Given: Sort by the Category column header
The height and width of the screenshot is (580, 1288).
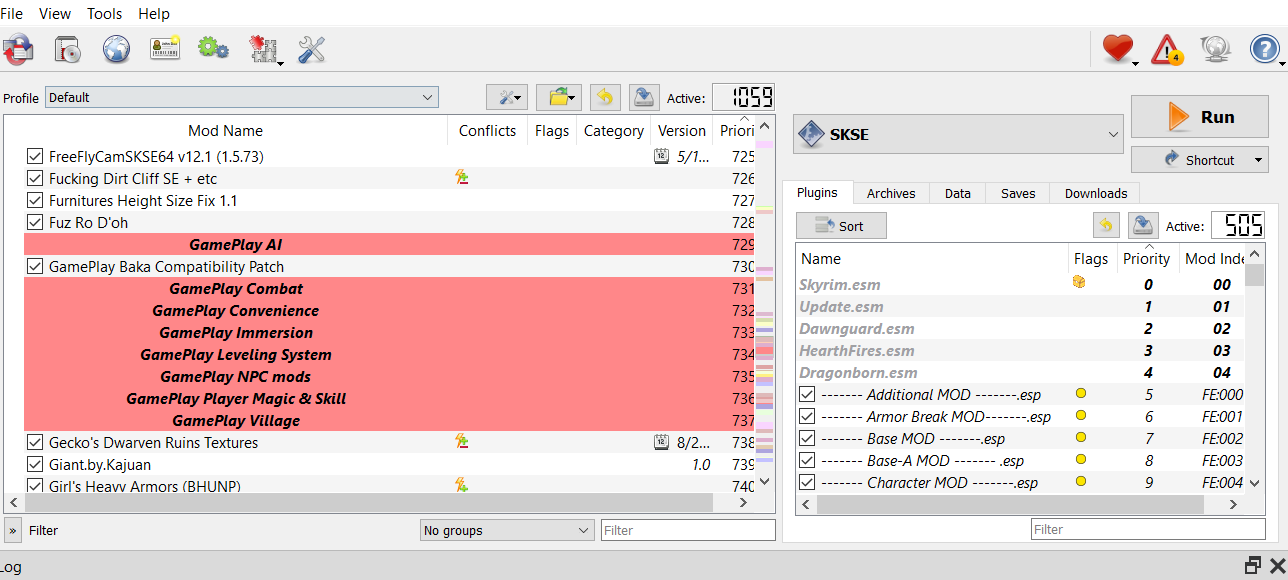Looking at the screenshot, I should coord(613,130).
